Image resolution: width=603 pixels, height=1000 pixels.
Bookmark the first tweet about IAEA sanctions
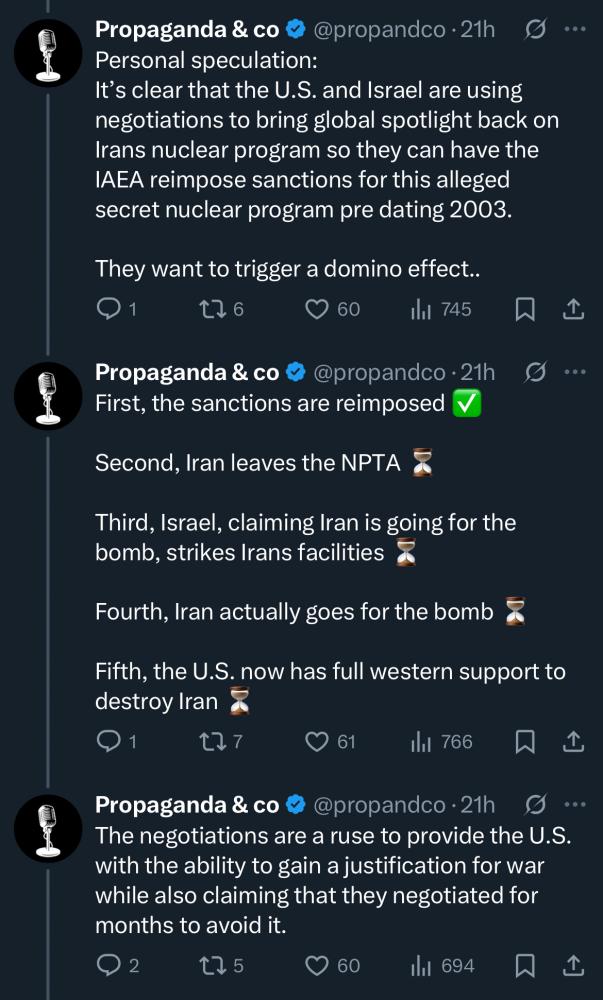525,309
